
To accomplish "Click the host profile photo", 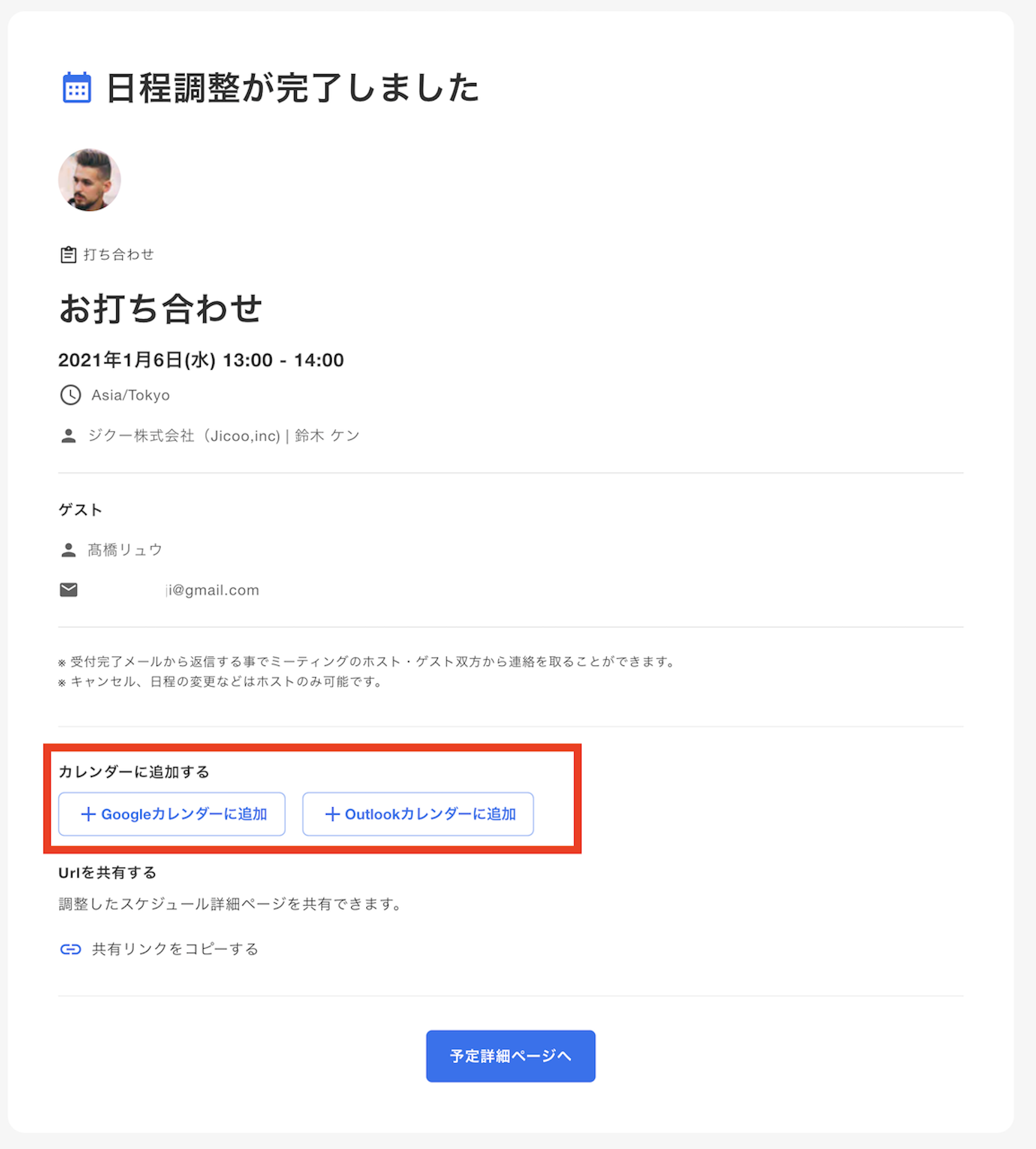I will tap(89, 180).
